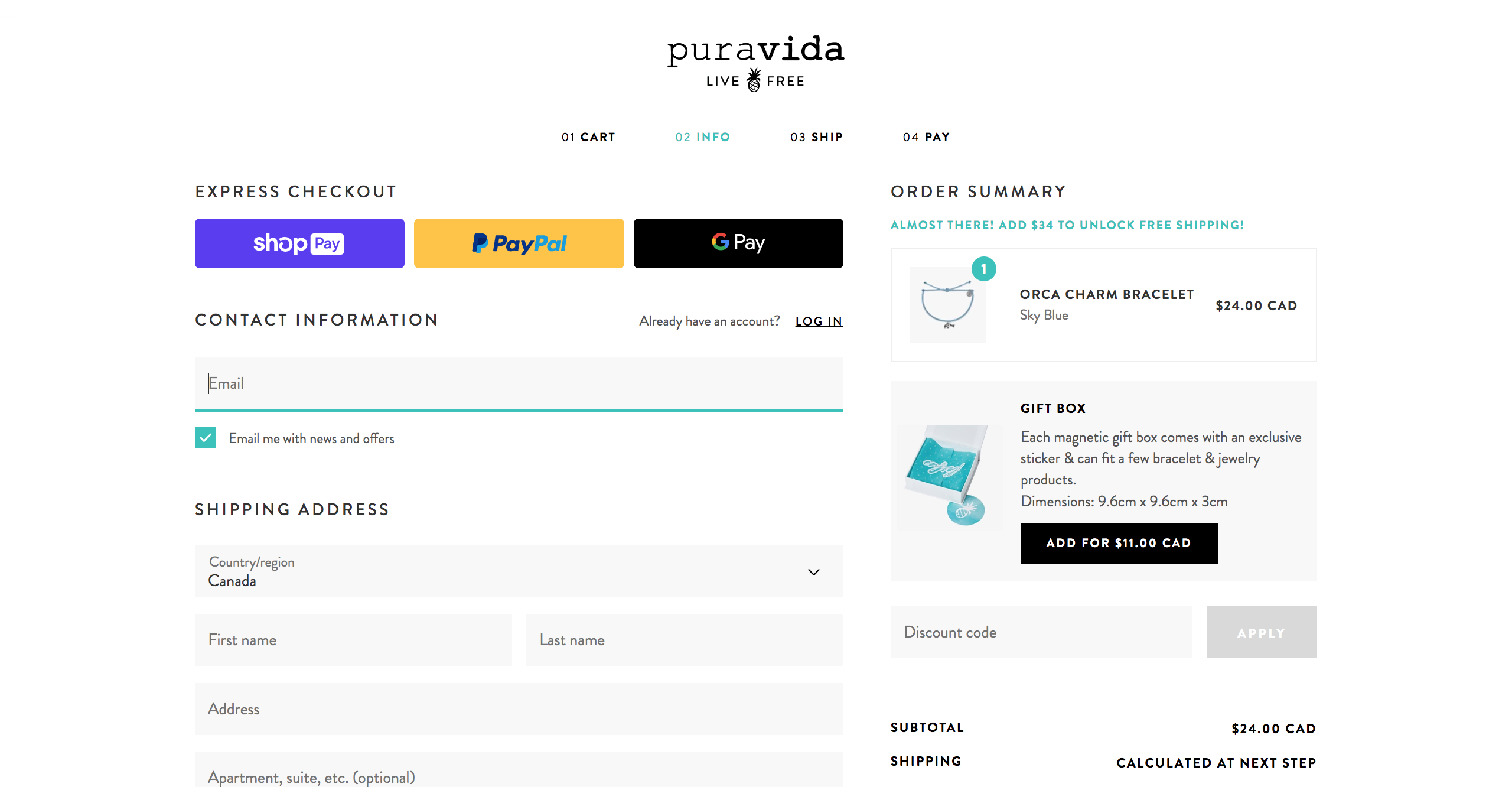Click the LOG IN account link
Viewport: 1512px width, 787px height.
tap(820, 321)
